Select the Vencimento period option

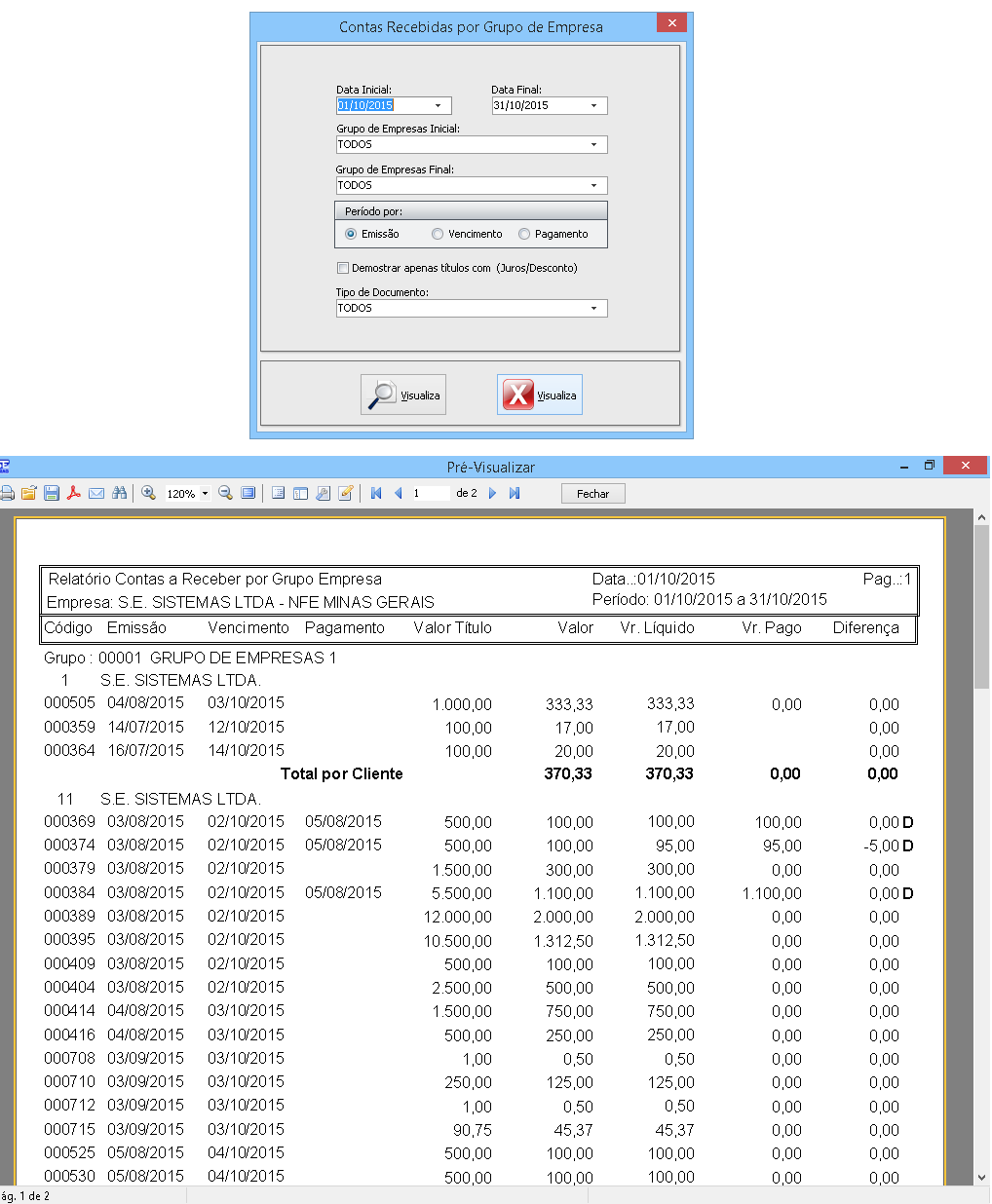(x=438, y=234)
